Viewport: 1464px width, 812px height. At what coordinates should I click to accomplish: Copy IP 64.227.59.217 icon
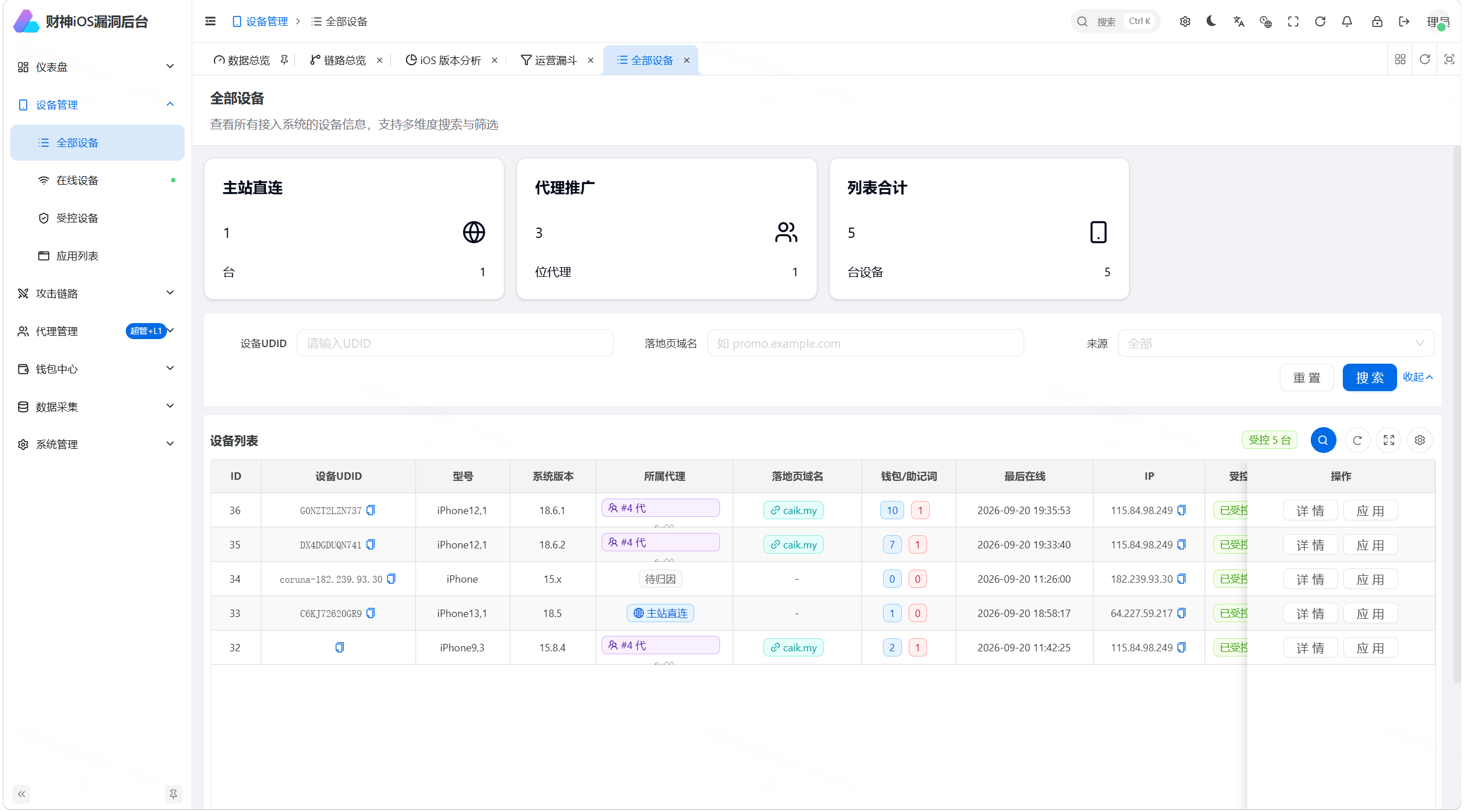pos(1181,613)
